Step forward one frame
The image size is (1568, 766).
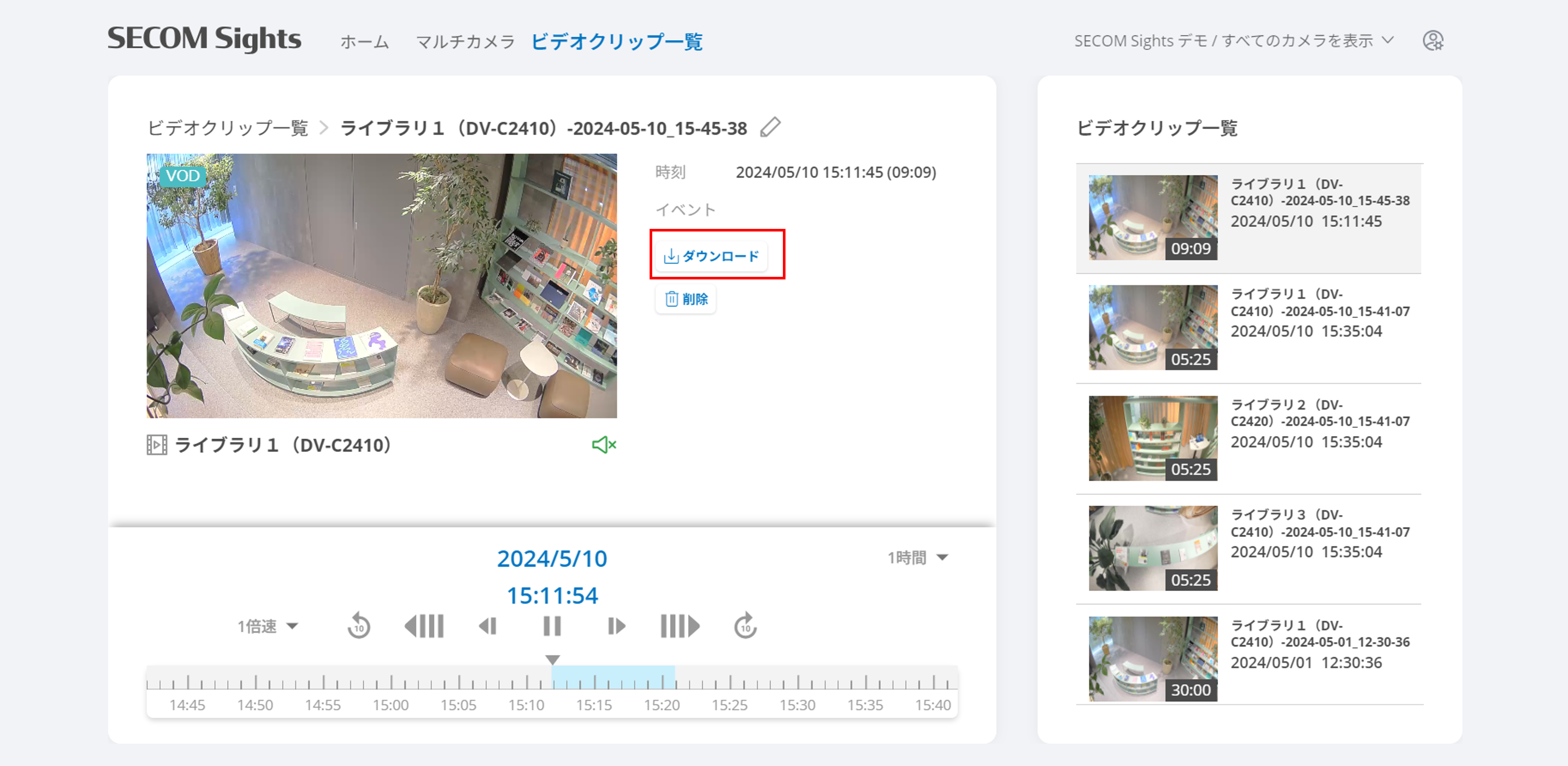[616, 626]
